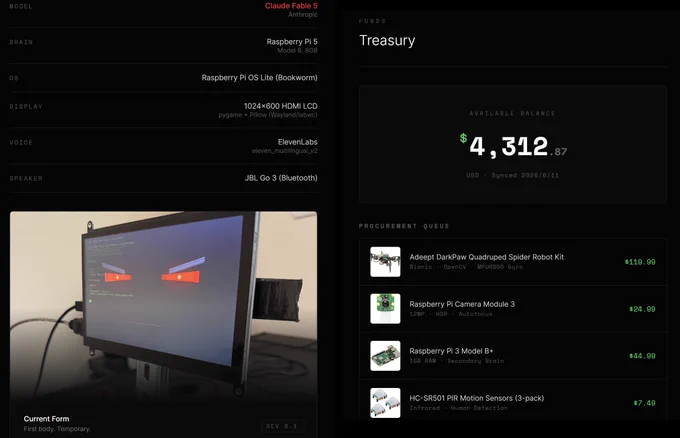Click the BRAIN row label

[21, 42]
